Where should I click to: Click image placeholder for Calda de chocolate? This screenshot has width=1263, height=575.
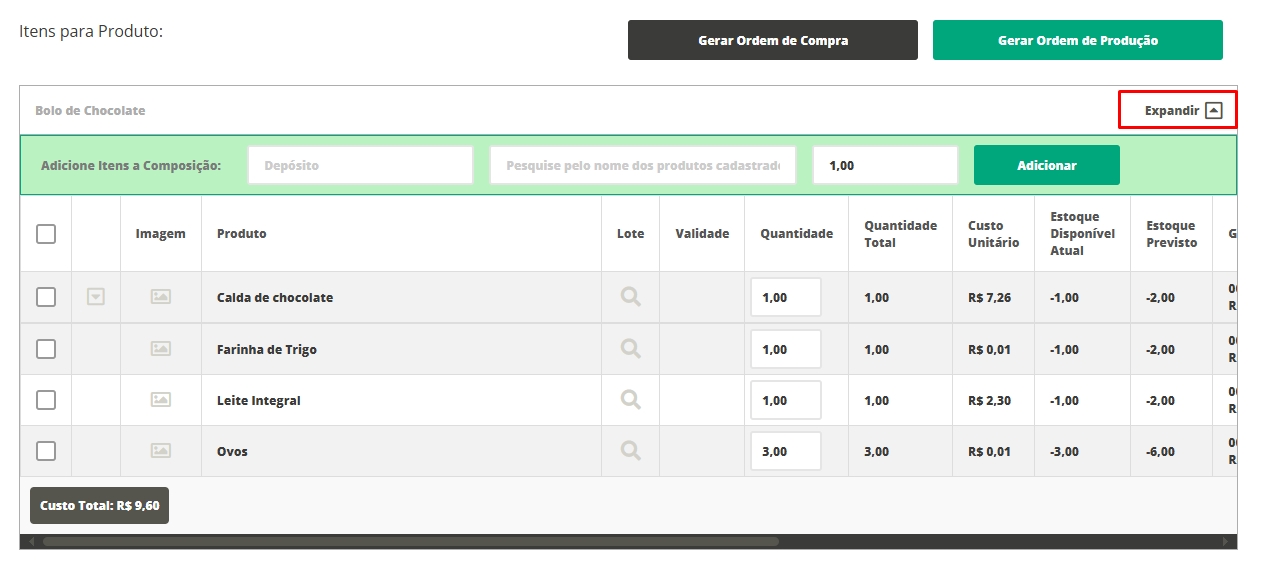pos(160,297)
